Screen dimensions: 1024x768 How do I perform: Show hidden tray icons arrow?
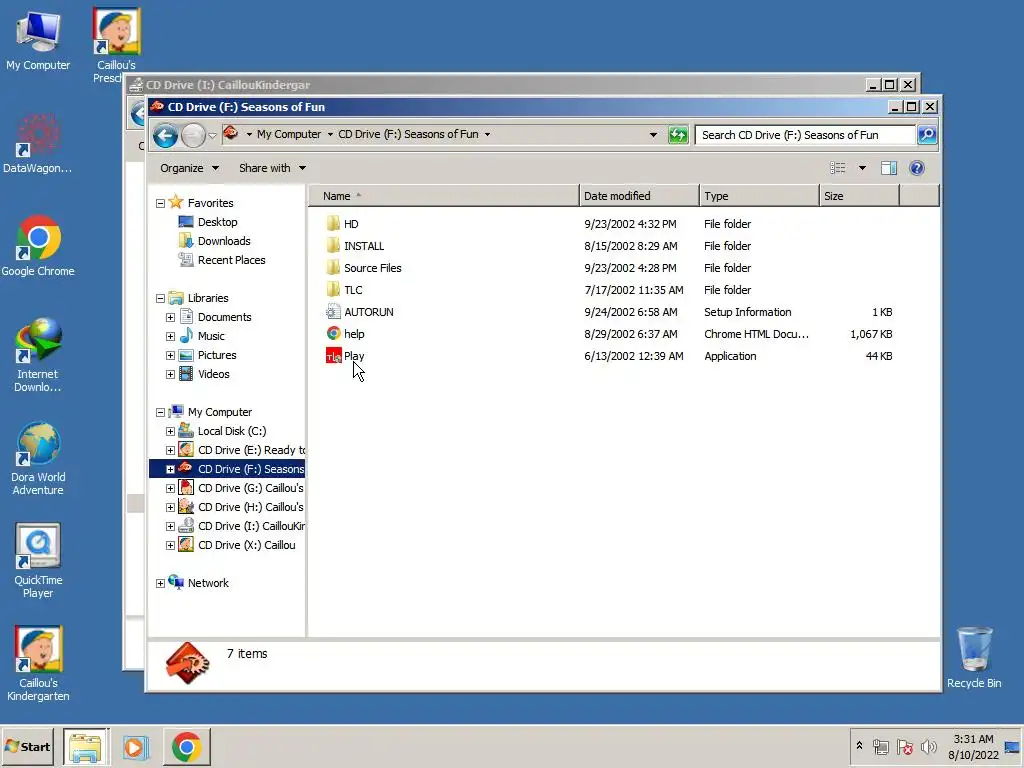(x=859, y=746)
